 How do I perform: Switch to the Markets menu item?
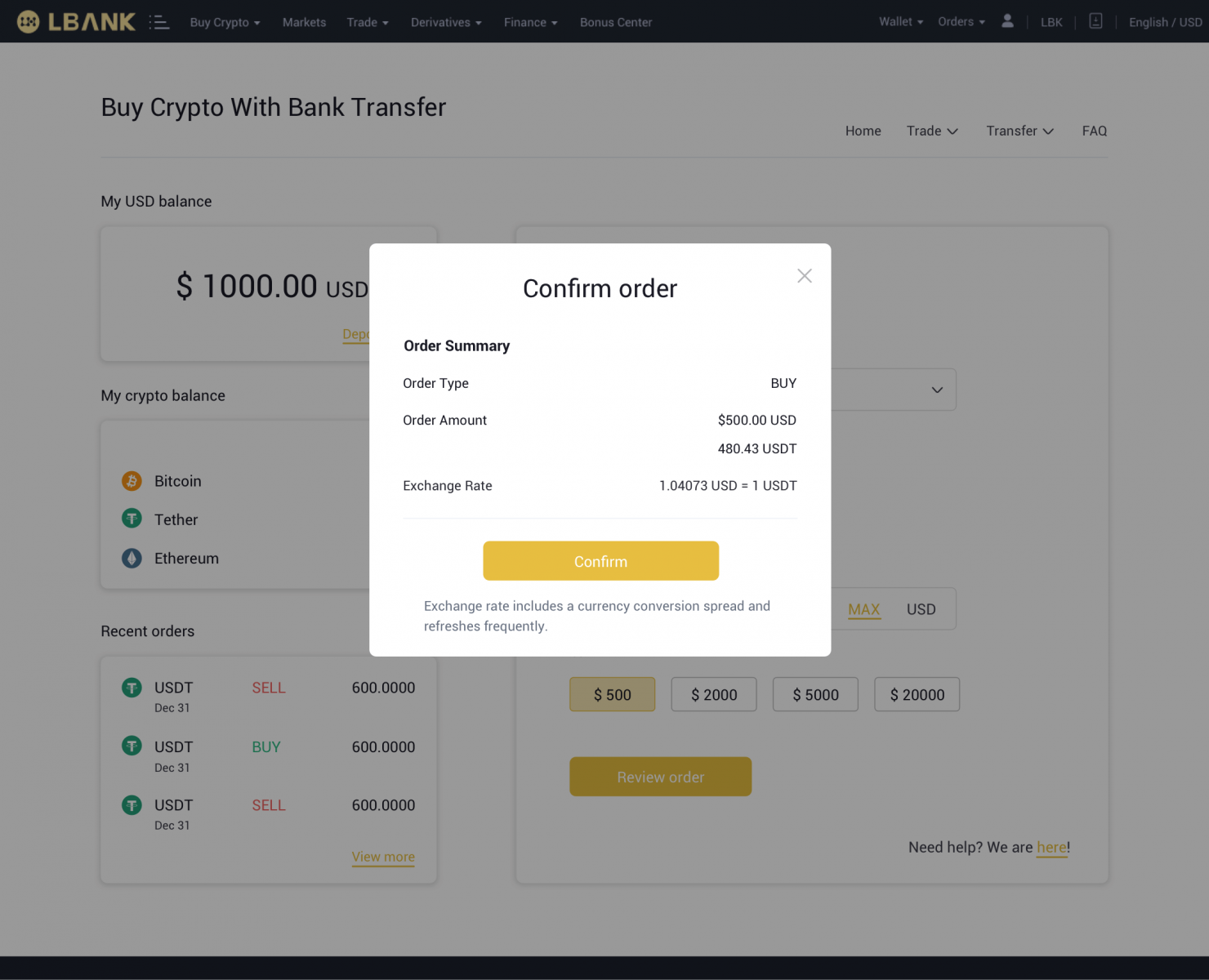pyautogui.click(x=304, y=22)
